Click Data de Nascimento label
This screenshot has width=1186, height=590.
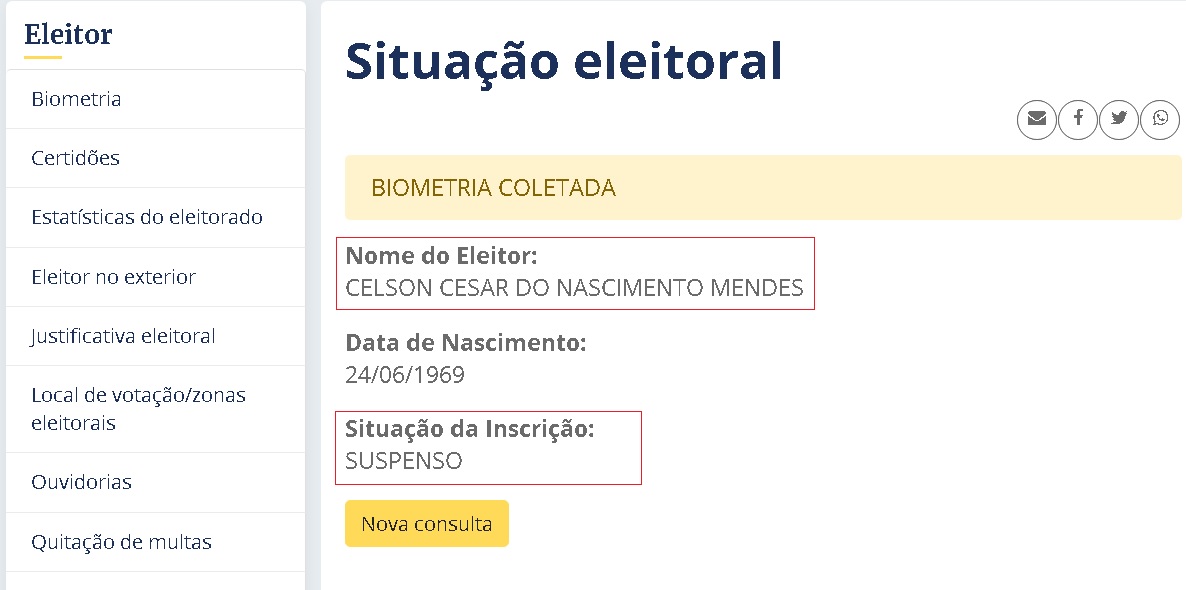coord(465,343)
